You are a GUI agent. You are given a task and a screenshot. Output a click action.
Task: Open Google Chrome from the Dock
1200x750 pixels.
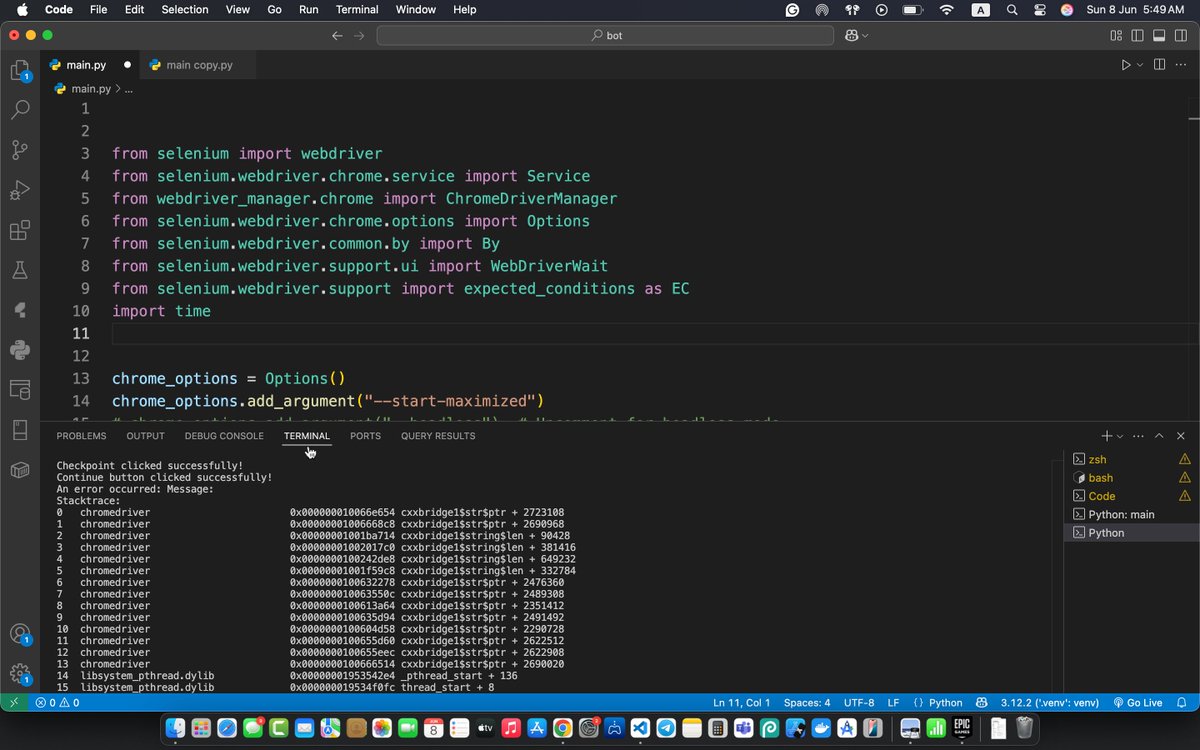(562, 729)
